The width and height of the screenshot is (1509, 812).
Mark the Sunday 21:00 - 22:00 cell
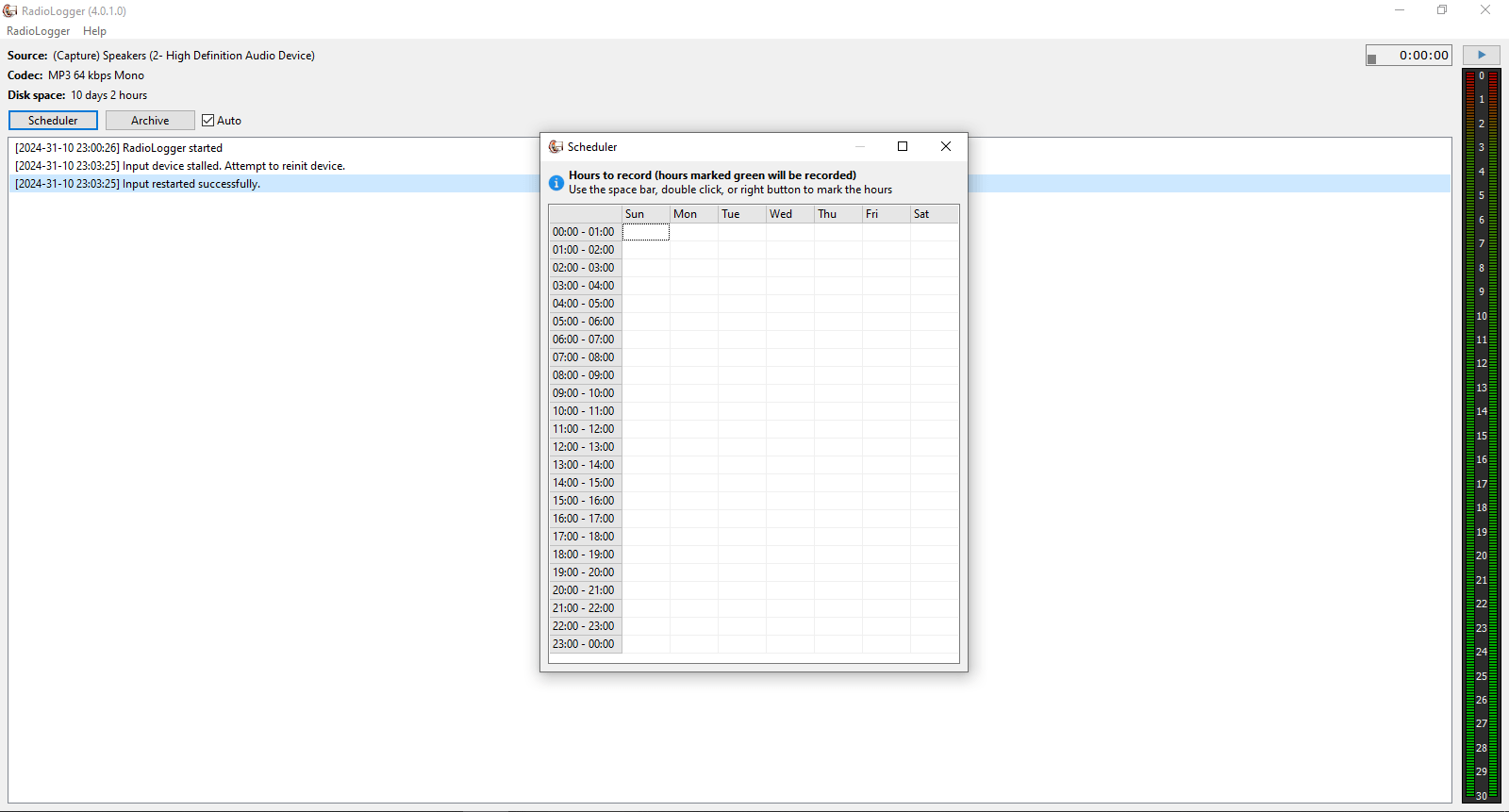click(x=646, y=608)
